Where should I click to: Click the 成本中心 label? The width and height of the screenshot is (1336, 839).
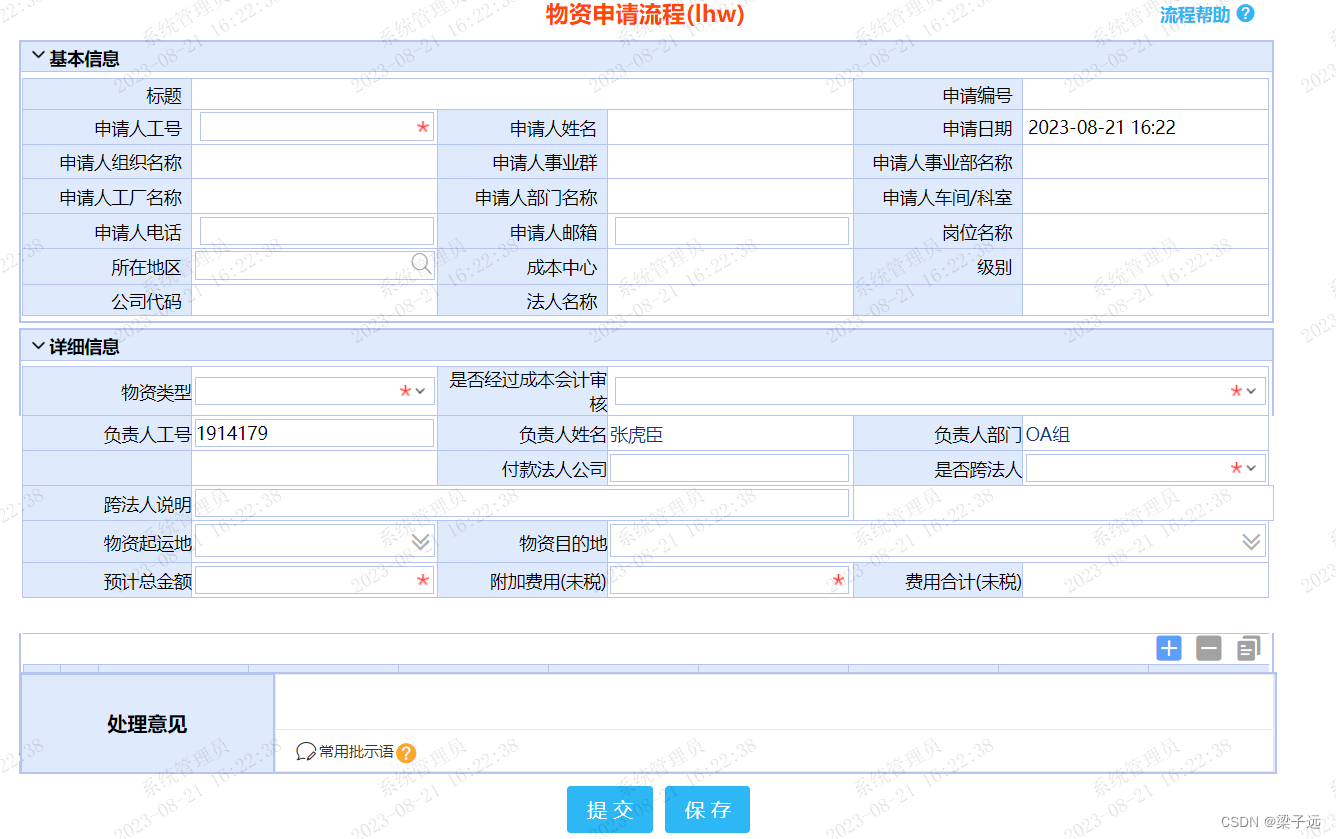point(562,267)
